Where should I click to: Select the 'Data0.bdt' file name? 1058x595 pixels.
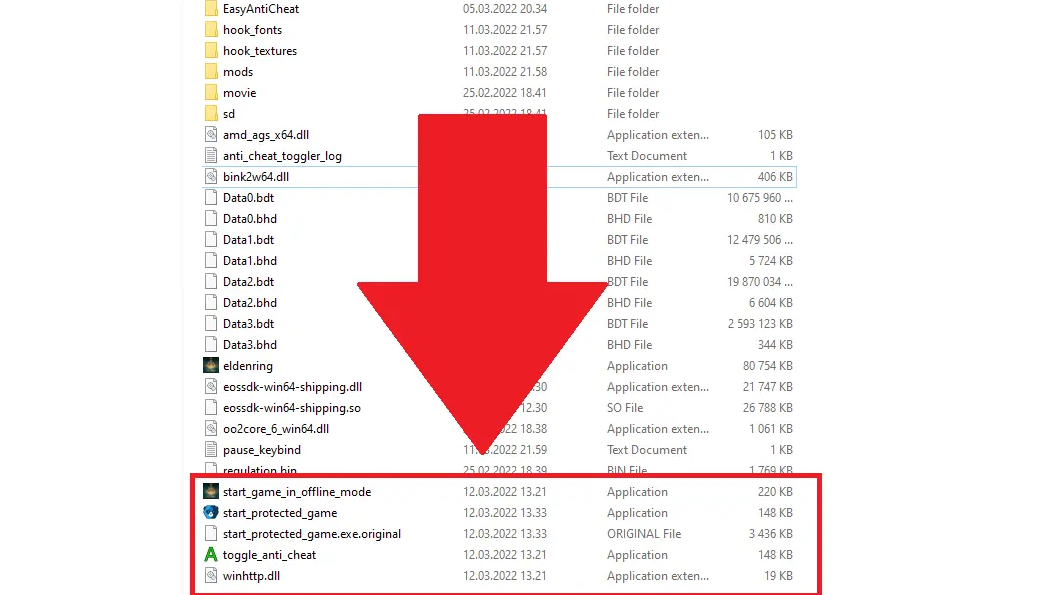(x=248, y=198)
